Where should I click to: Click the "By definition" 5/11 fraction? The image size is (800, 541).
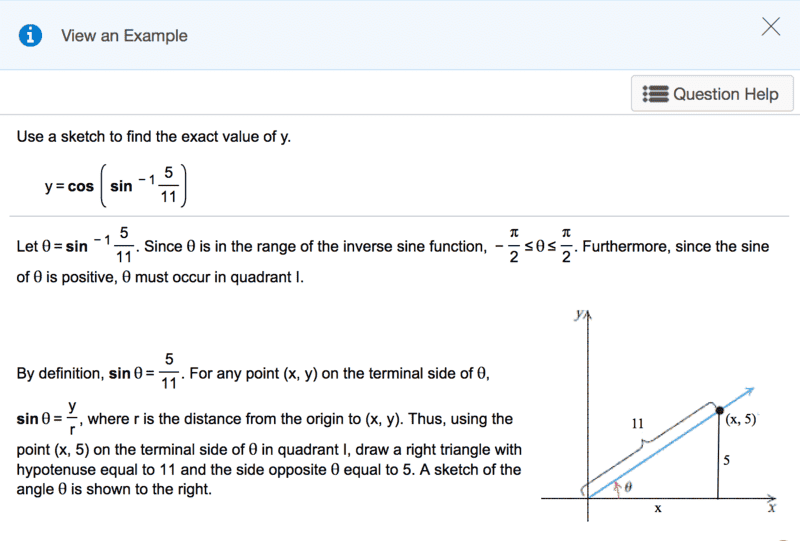170,370
